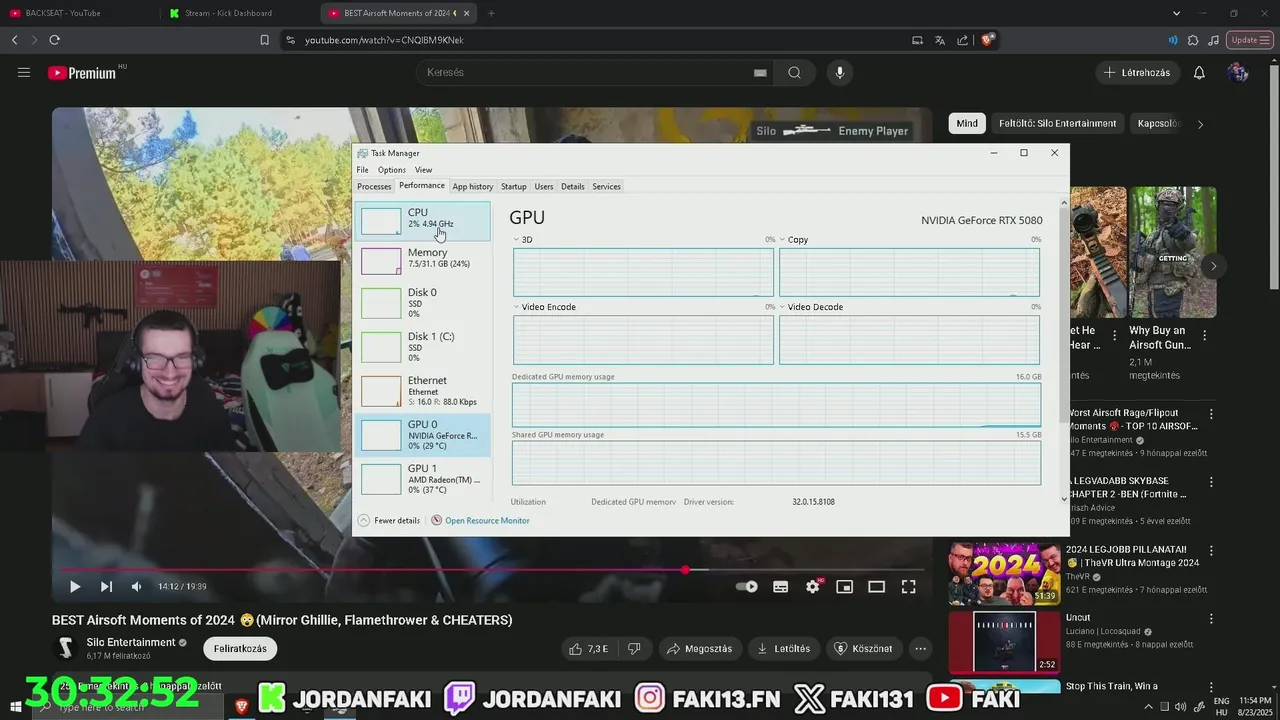Switch to App history tab
This screenshot has height=720, width=1280.
click(472, 186)
